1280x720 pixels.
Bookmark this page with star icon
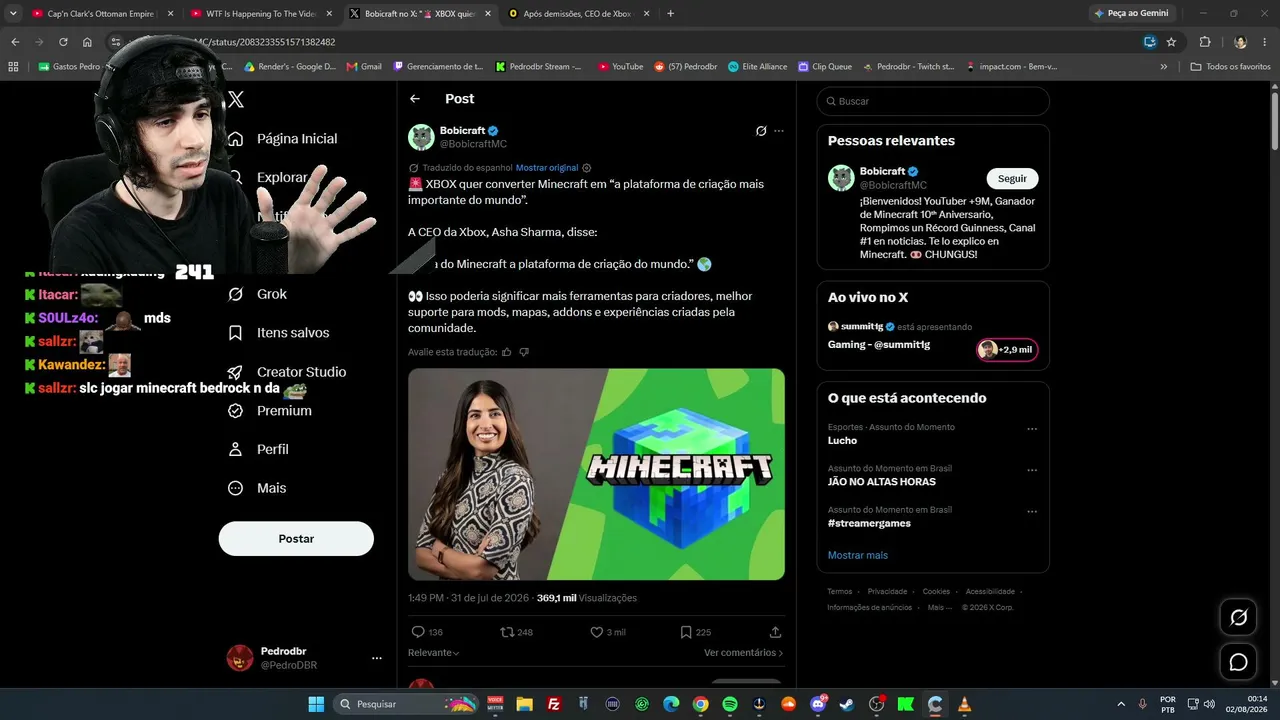tap(1171, 42)
